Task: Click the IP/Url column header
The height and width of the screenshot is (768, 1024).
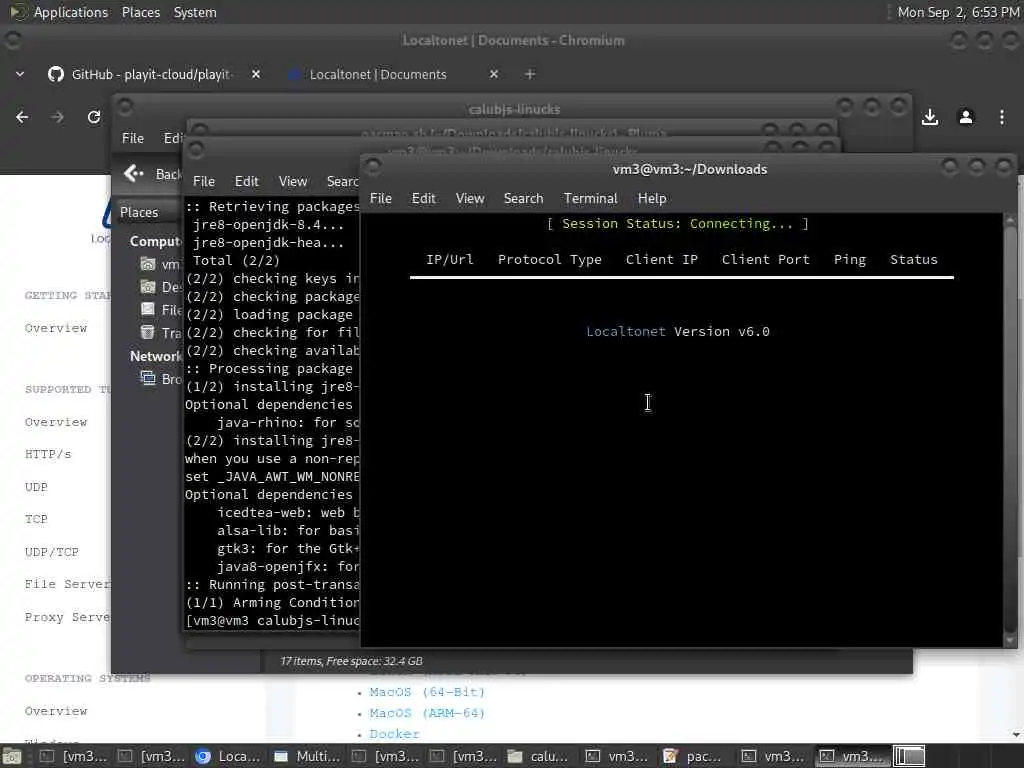Action: tap(450, 260)
